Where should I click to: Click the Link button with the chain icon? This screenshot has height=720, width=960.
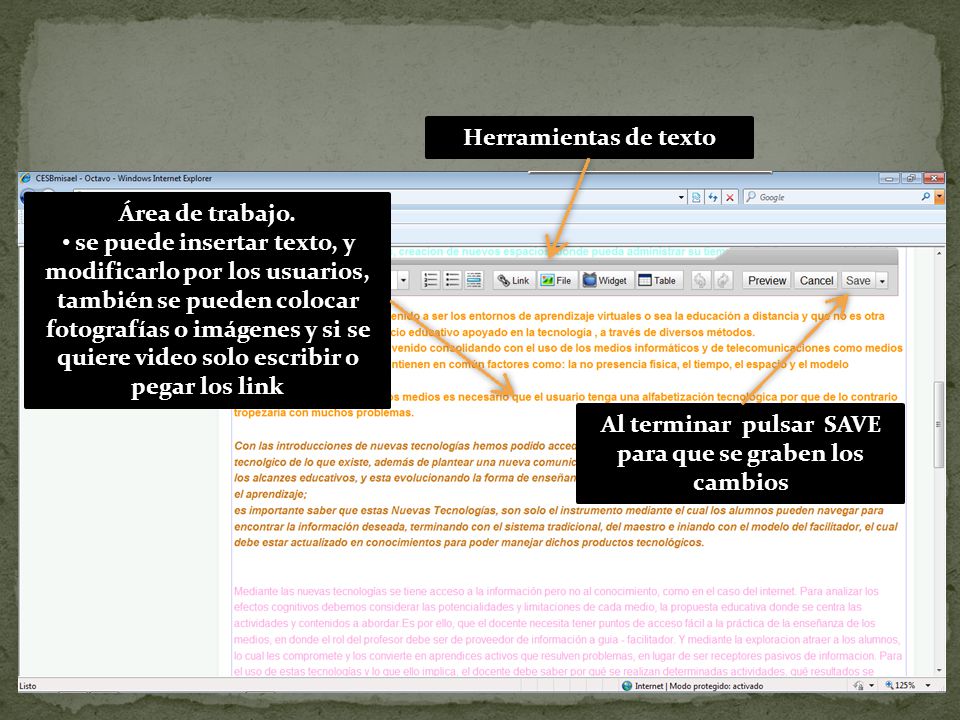[x=514, y=280]
